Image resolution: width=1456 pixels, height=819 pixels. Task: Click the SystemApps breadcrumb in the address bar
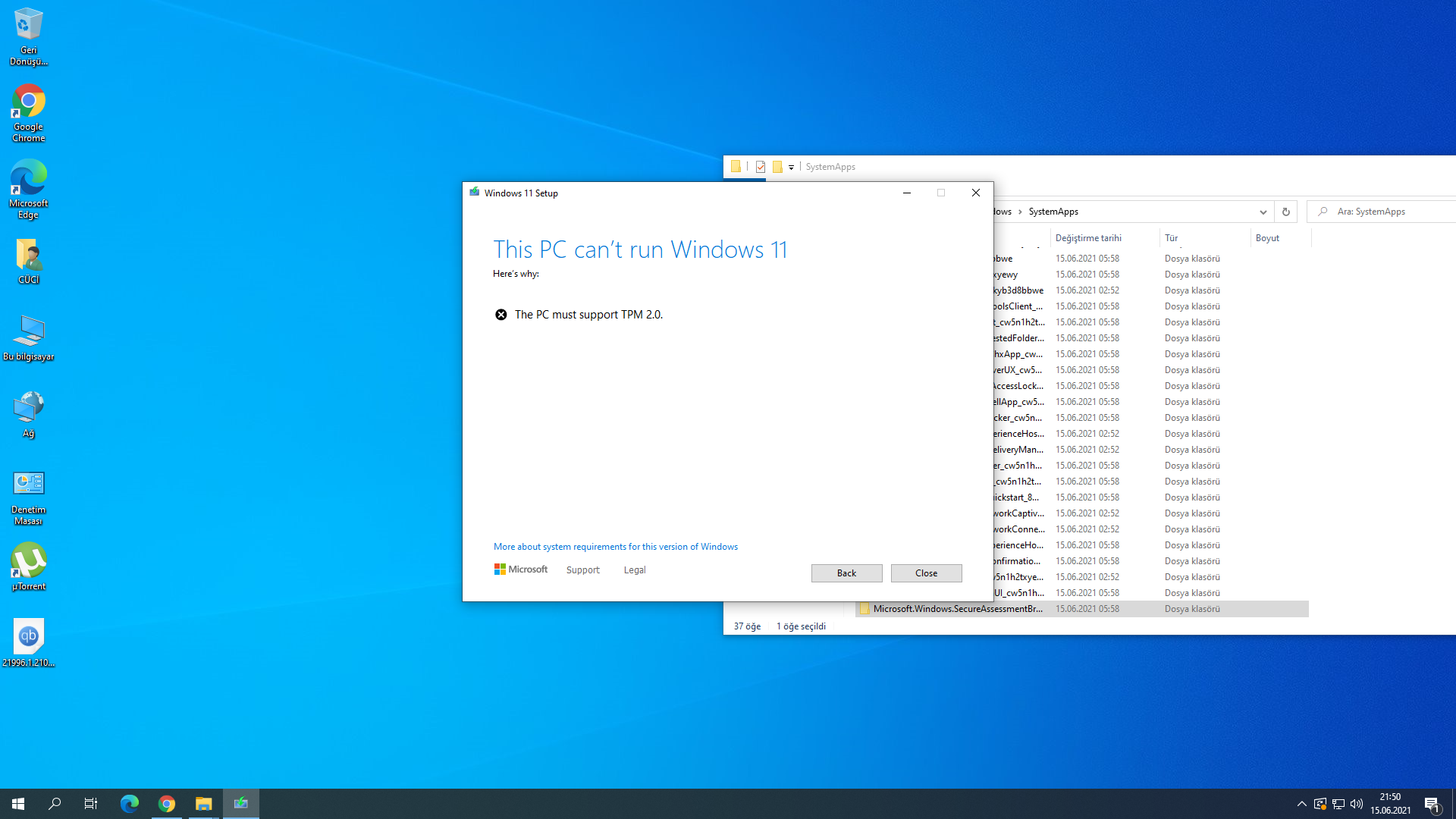[1053, 212]
